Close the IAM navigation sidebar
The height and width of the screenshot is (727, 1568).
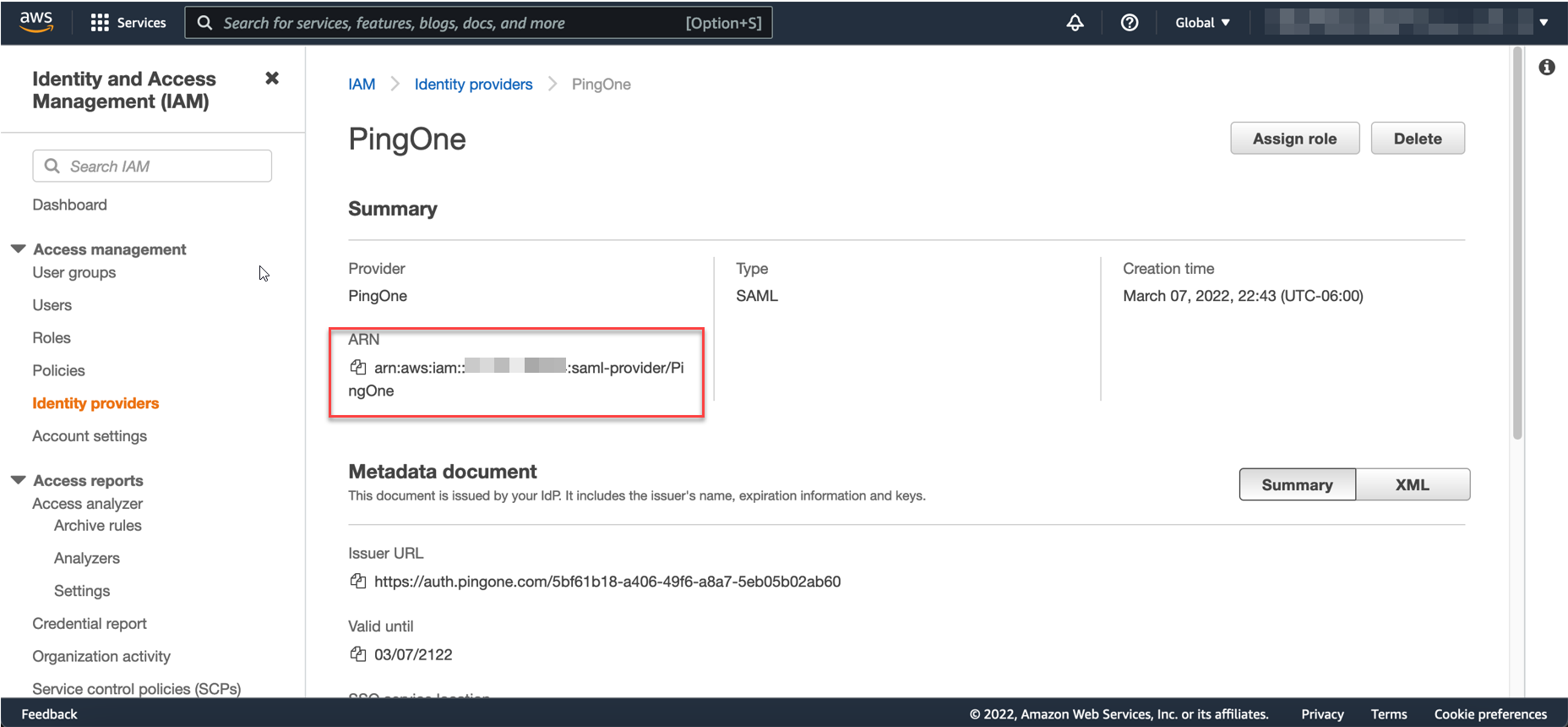[x=272, y=78]
